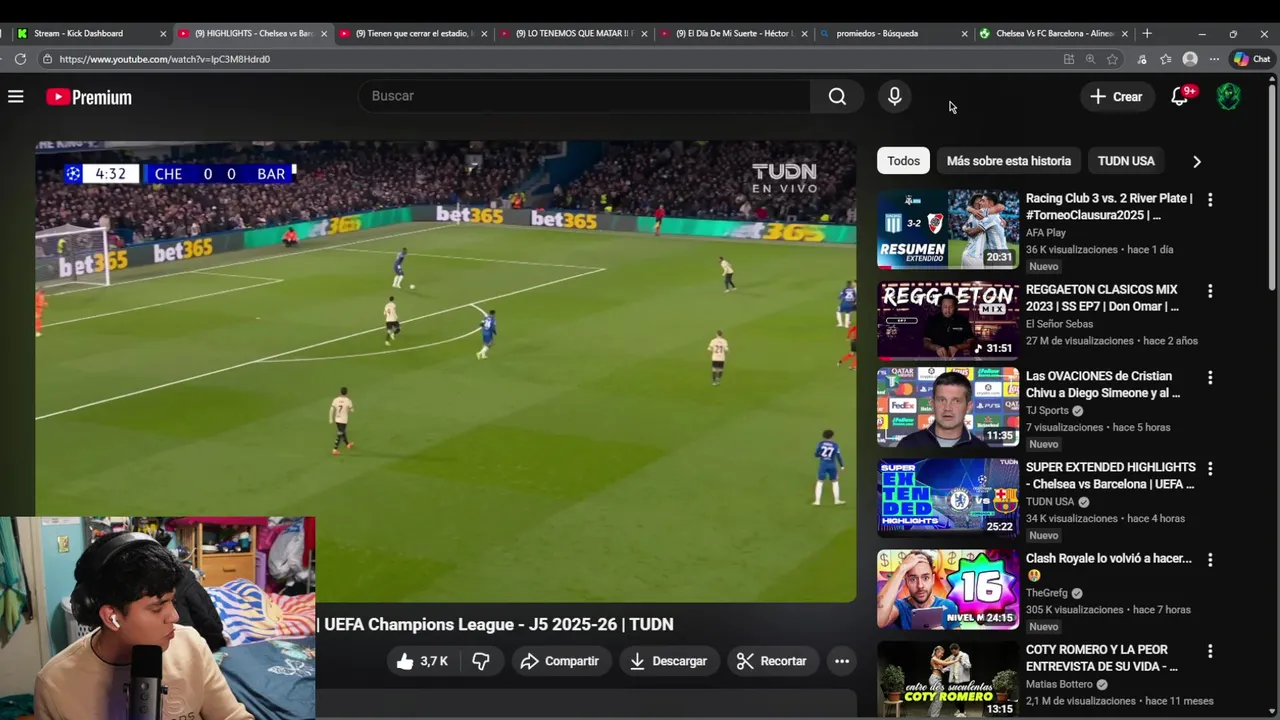Select the TUDN USA filter chip
The height and width of the screenshot is (720, 1280).
point(1126,161)
